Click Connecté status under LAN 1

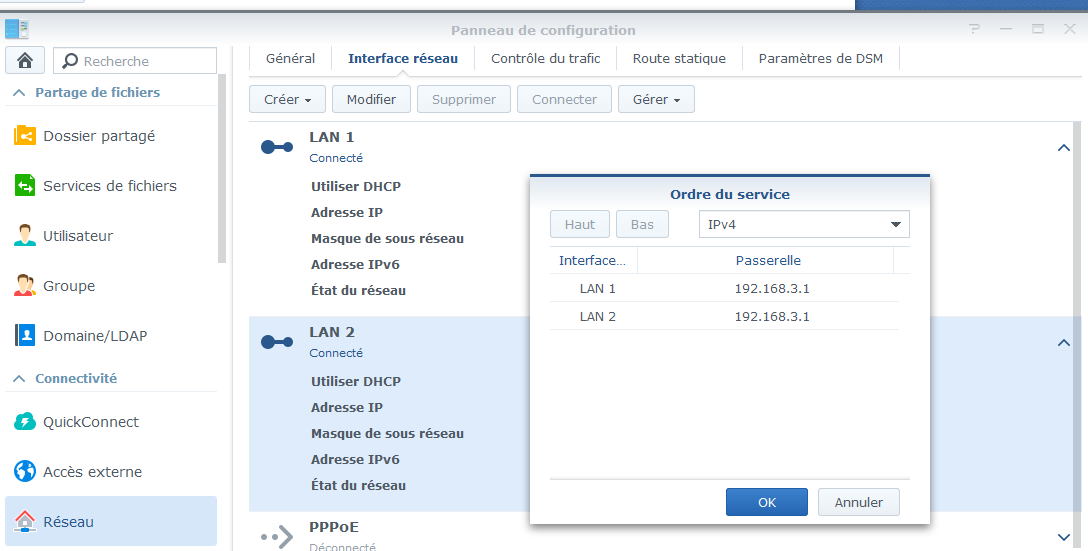tap(336, 158)
